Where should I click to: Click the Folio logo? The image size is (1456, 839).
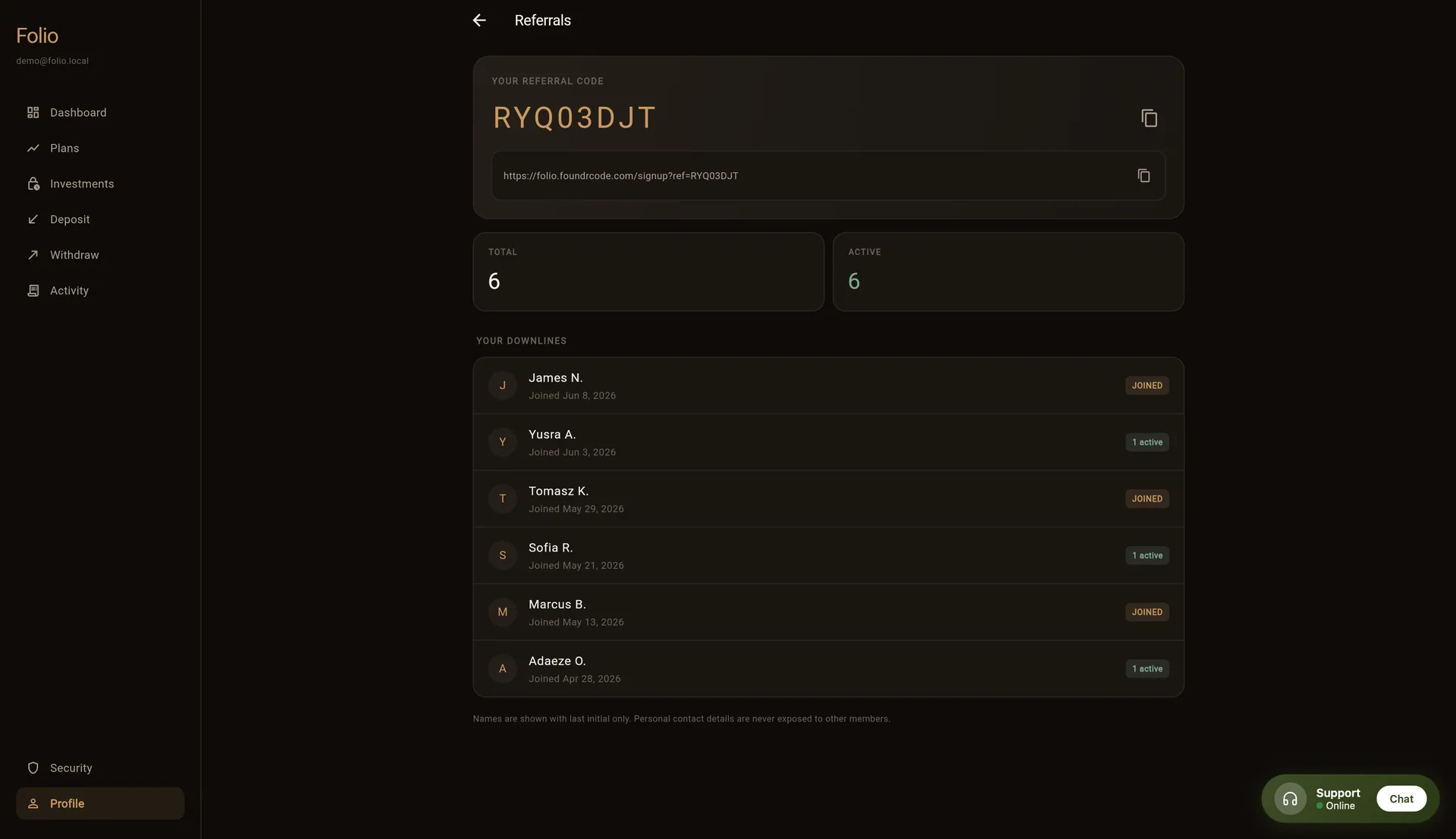(37, 36)
